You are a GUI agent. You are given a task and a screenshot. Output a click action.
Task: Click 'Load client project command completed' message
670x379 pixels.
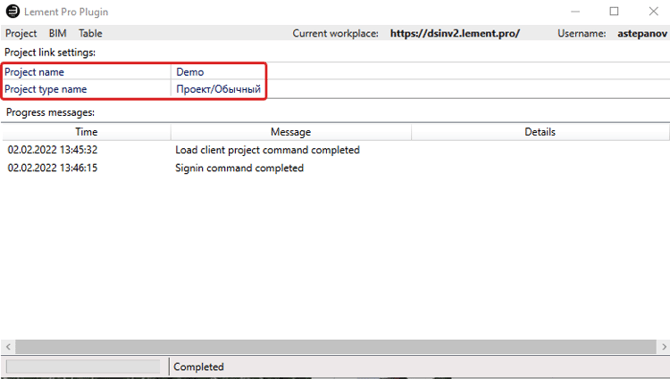pos(267,150)
